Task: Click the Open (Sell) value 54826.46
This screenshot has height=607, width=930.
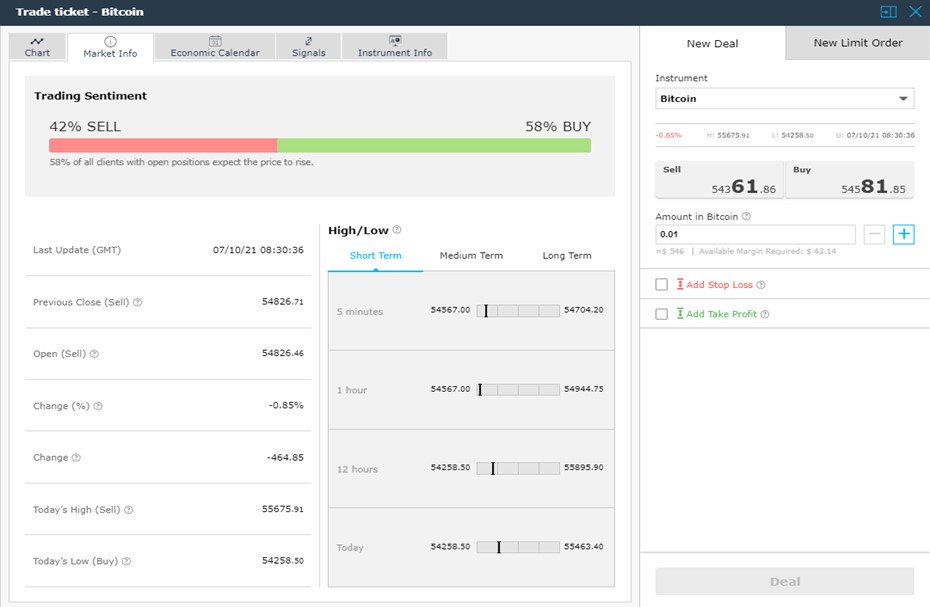Action: (x=282, y=353)
